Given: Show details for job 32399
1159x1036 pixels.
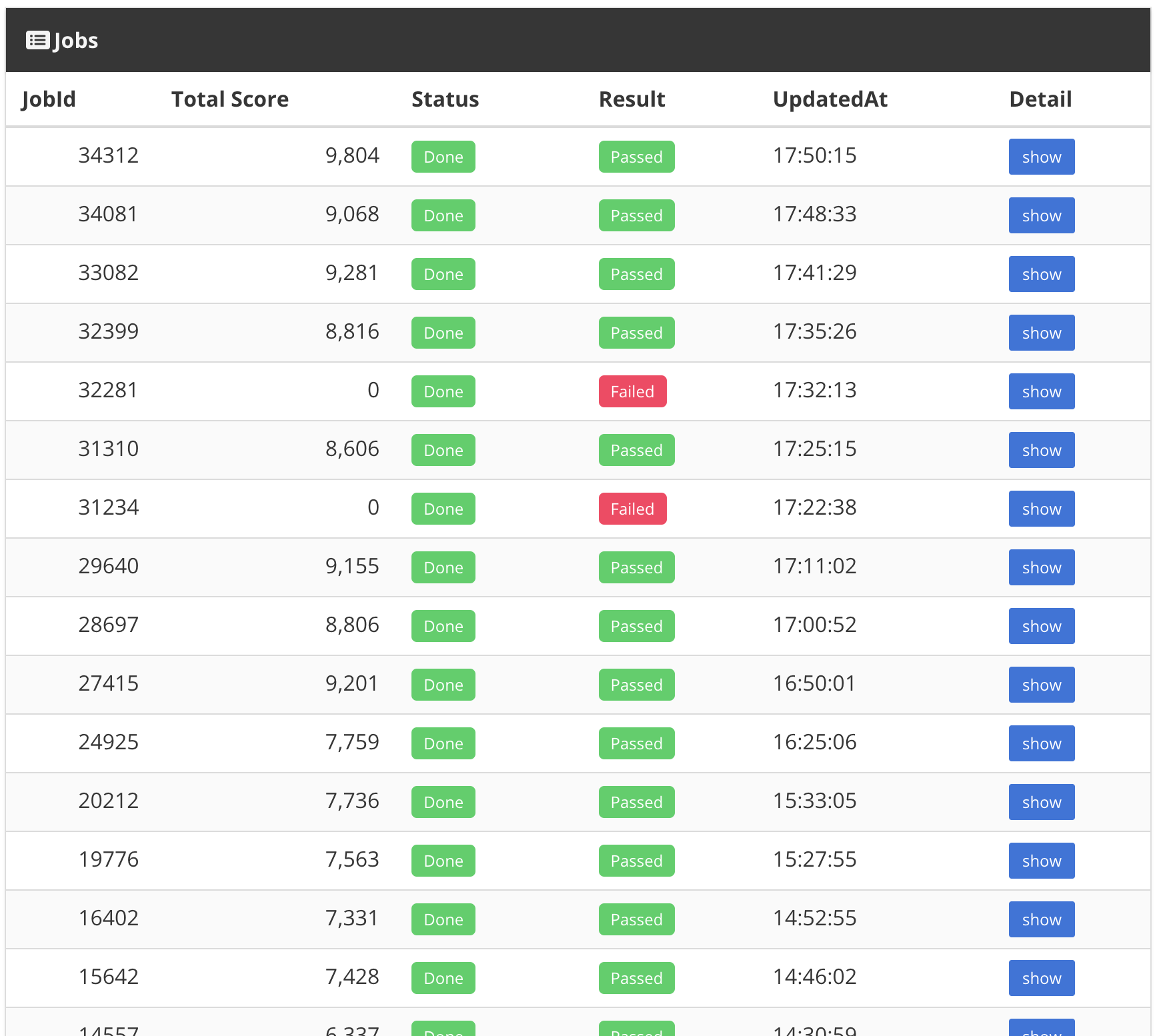Looking at the screenshot, I should pyautogui.click(x=1042, y=333).
